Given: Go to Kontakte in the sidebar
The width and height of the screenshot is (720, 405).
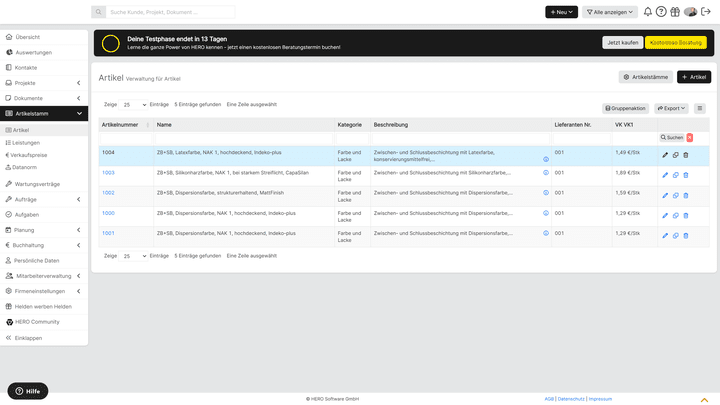Looking at the screenshot, I should 26,67.
